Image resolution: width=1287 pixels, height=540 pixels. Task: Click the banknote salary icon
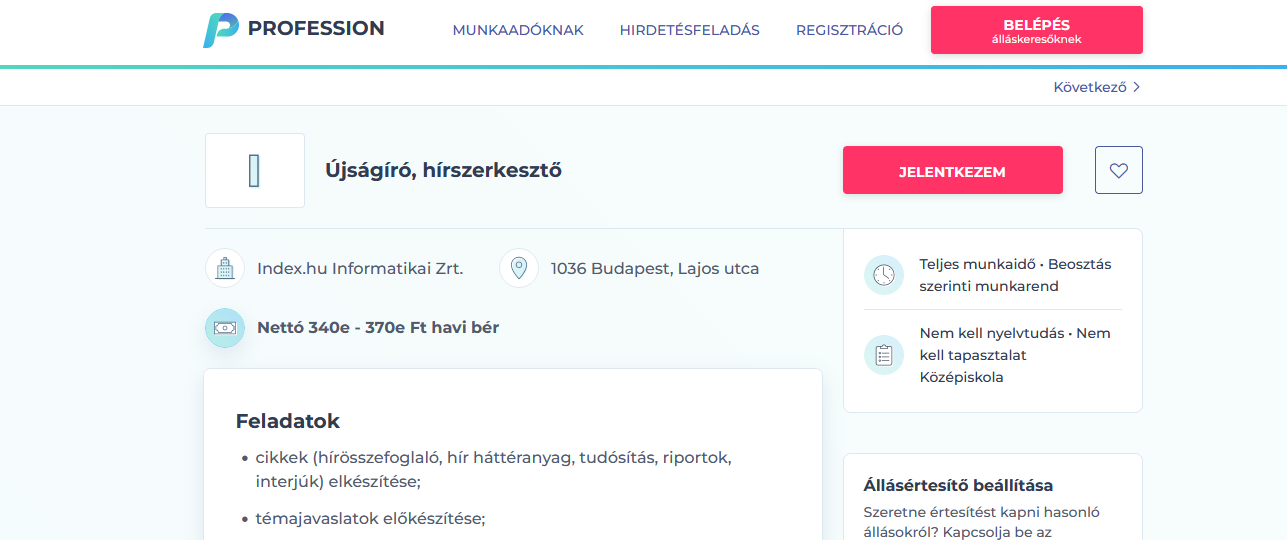[225, 328]
